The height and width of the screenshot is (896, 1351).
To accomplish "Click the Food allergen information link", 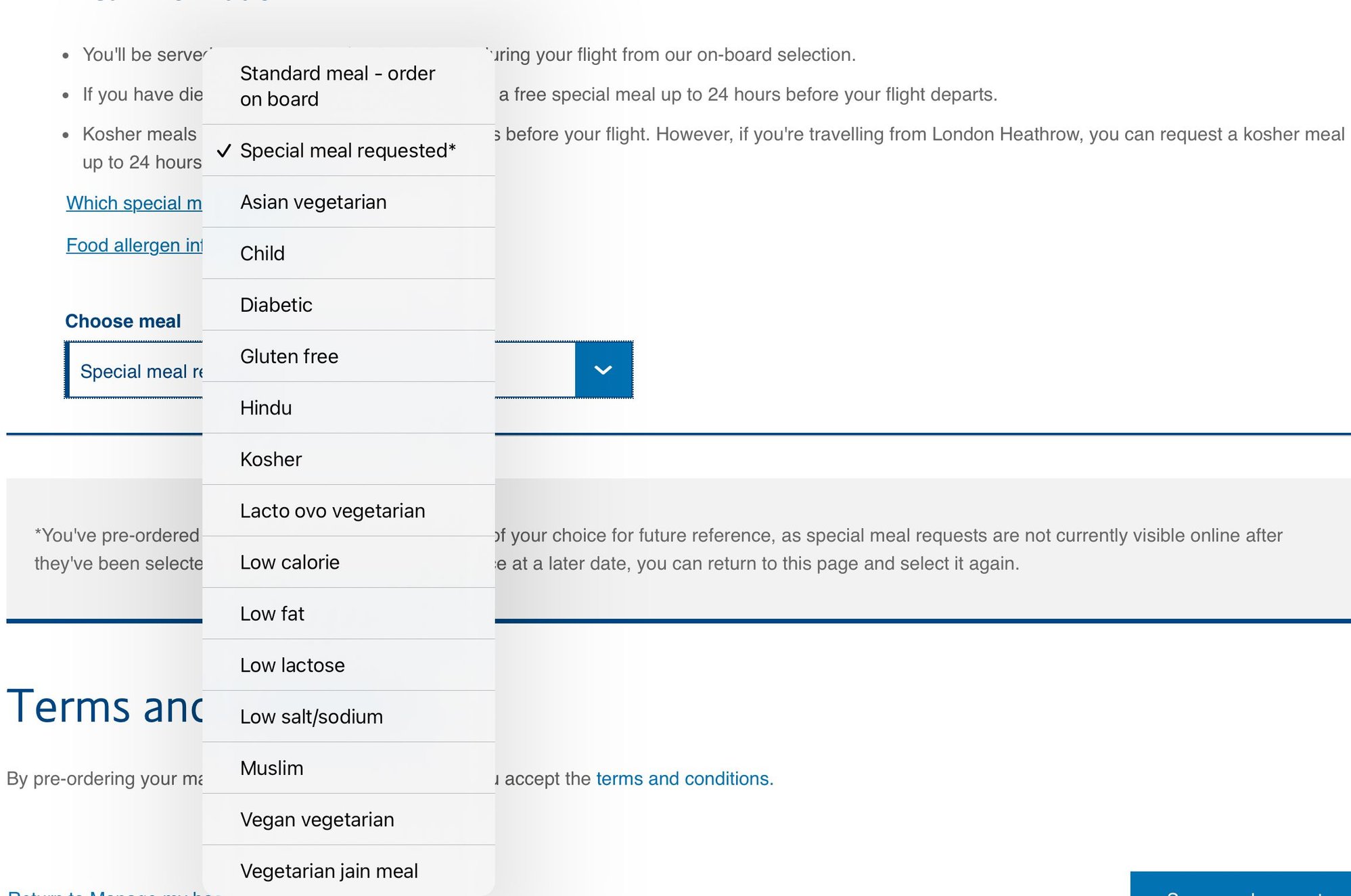I will click(134, 245).
